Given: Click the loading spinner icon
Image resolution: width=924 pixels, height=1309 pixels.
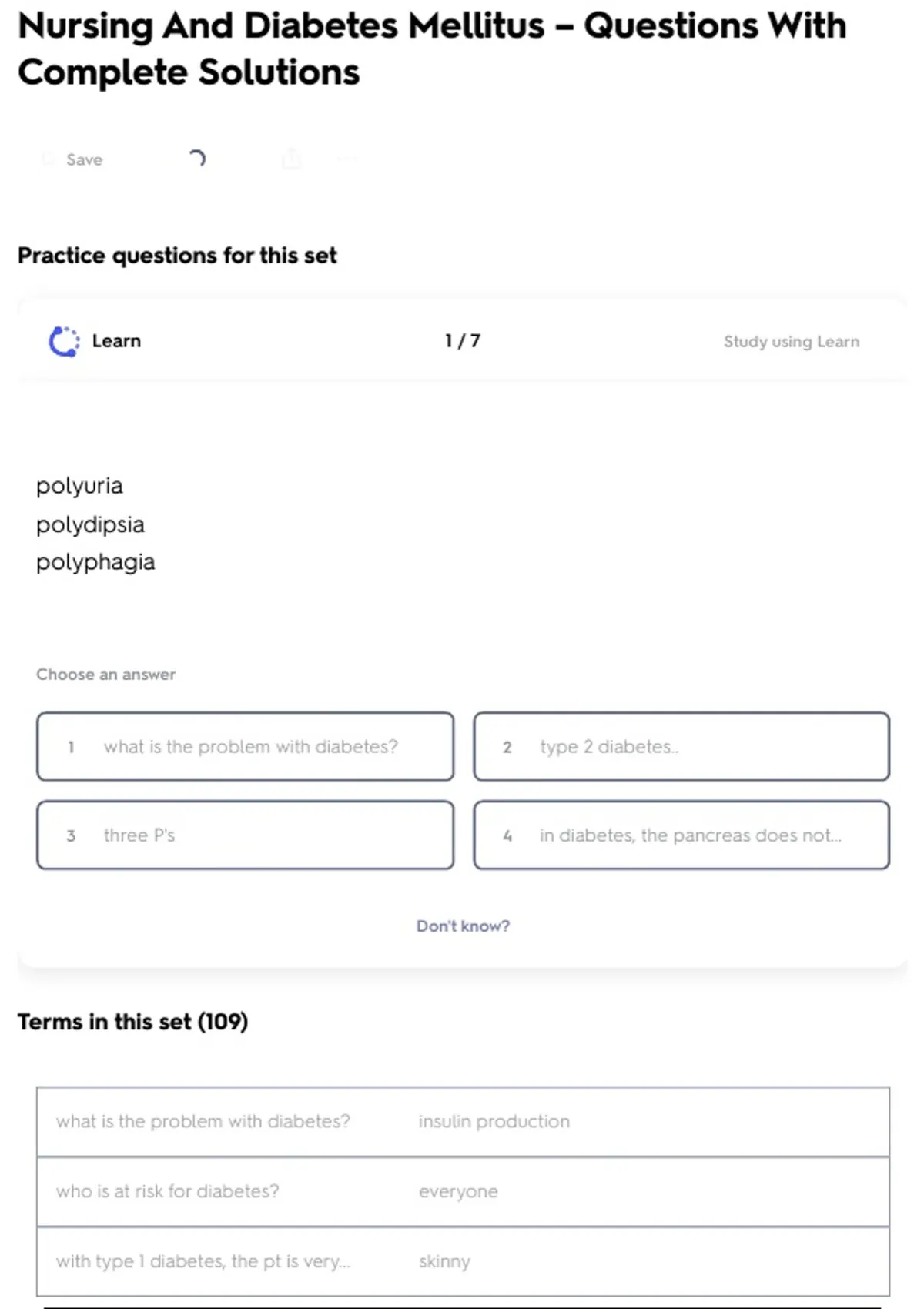Looking at the screenshot, I should (x=197, y=159).
